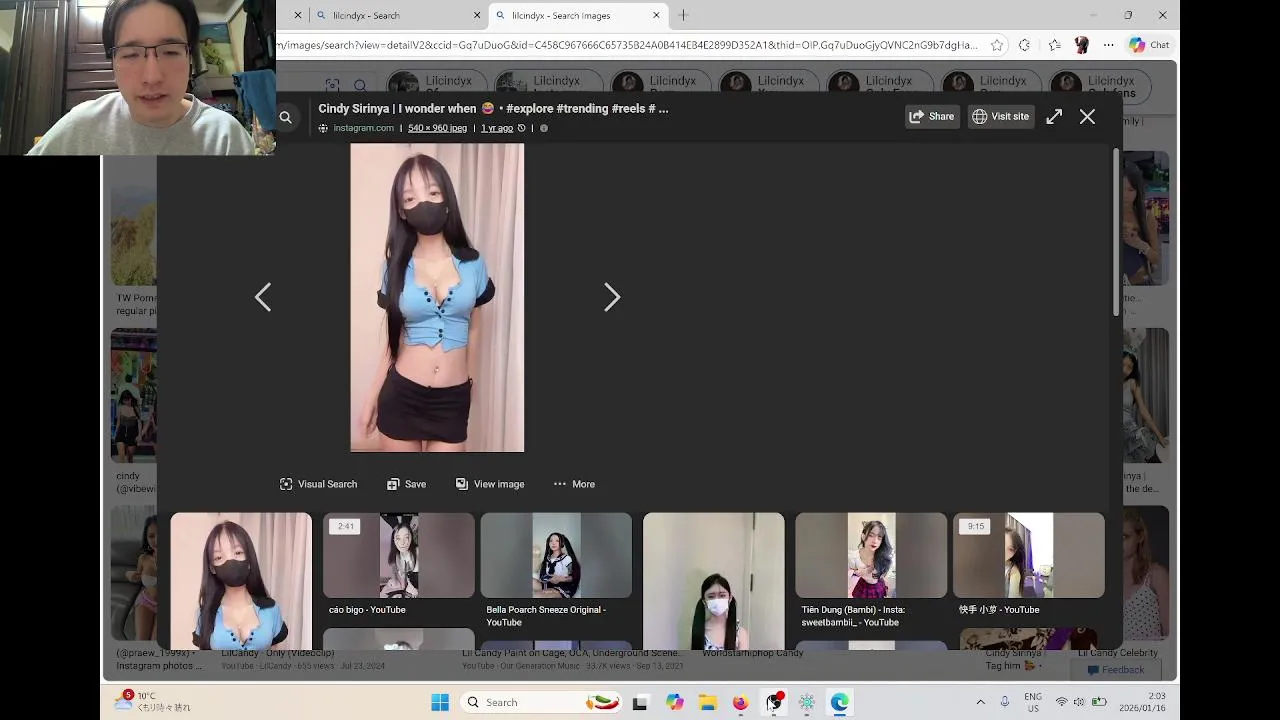1280x720 pixels.
Task: Click the main enlarged image preview
Action: click(x=437, y=298)
